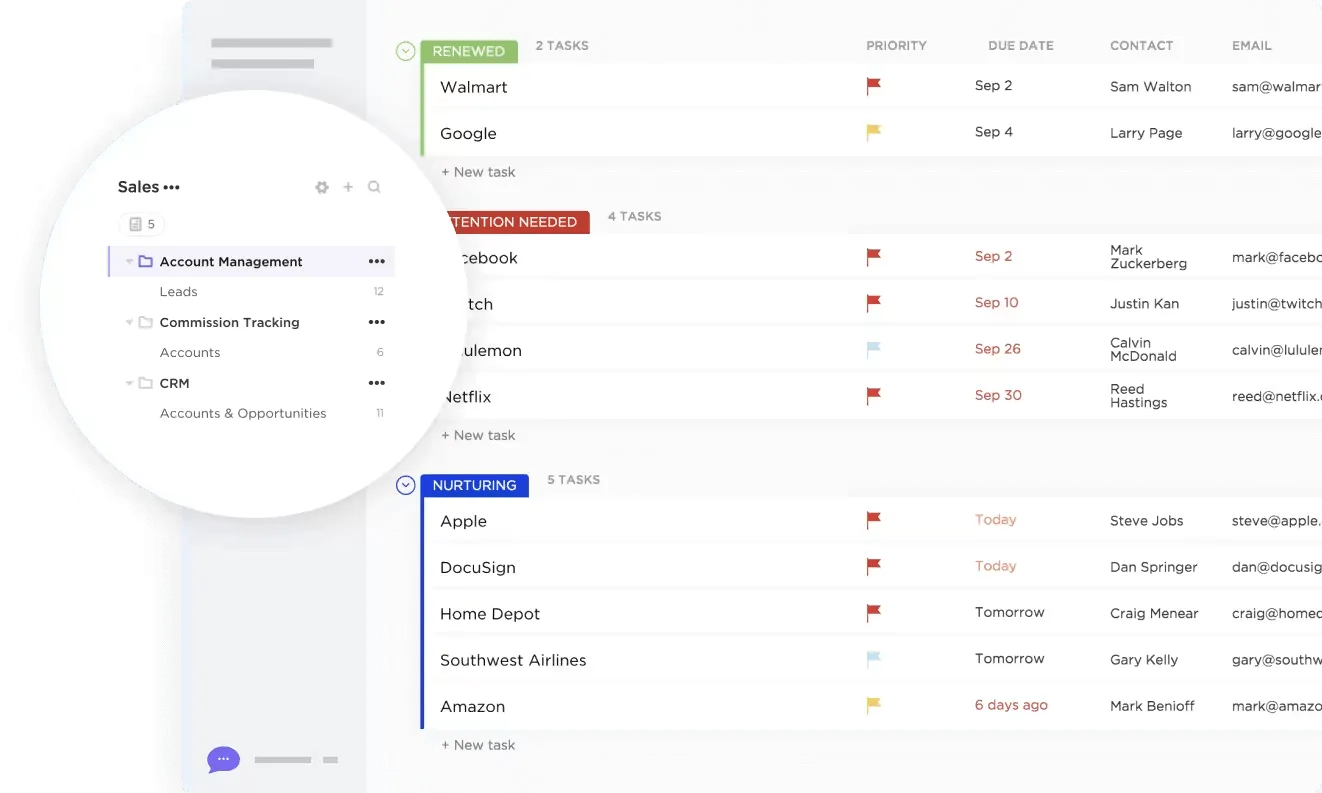Image resolution: width=1322 pixels, height=793 pixels.
Task: Change Southwest Airlines priority flag
Action: [x=873, y=659]
